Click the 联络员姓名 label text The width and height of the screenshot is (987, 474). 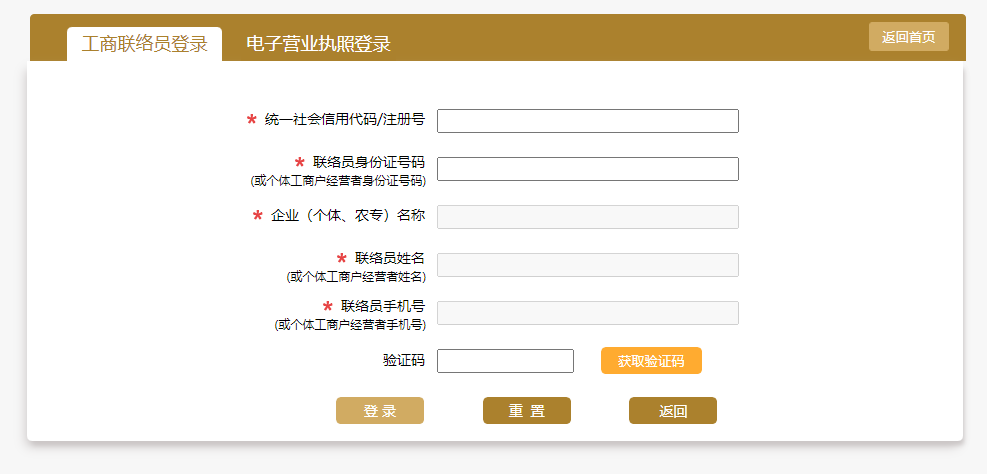click(389, 258)
